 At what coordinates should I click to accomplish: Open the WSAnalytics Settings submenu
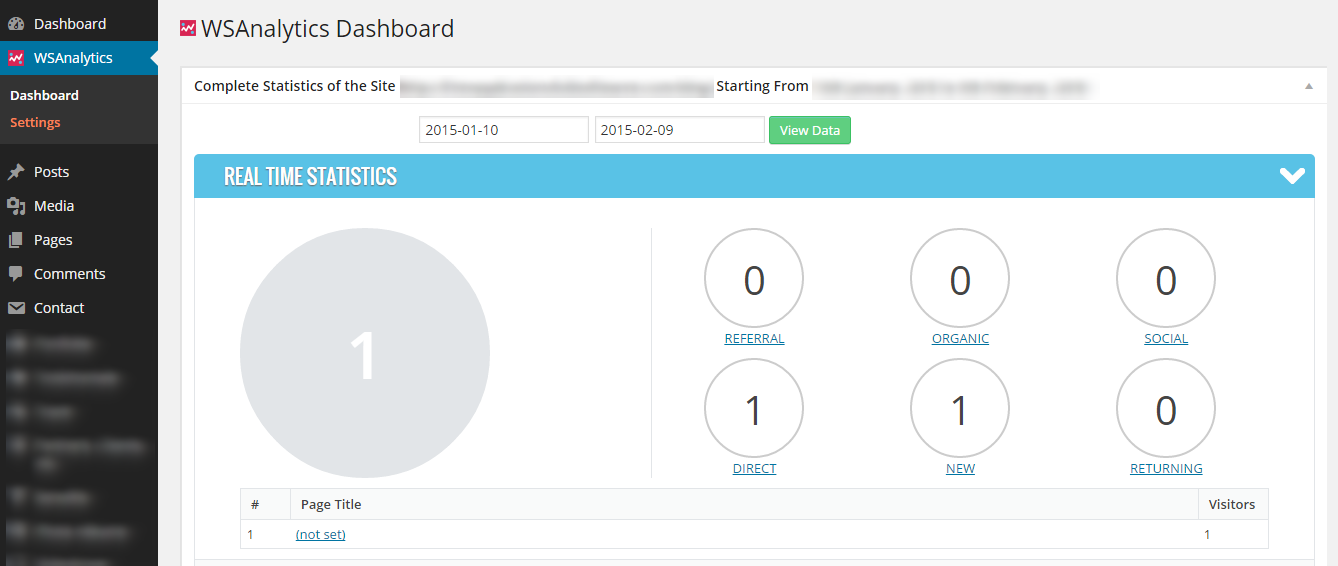(x=35, y=122)
